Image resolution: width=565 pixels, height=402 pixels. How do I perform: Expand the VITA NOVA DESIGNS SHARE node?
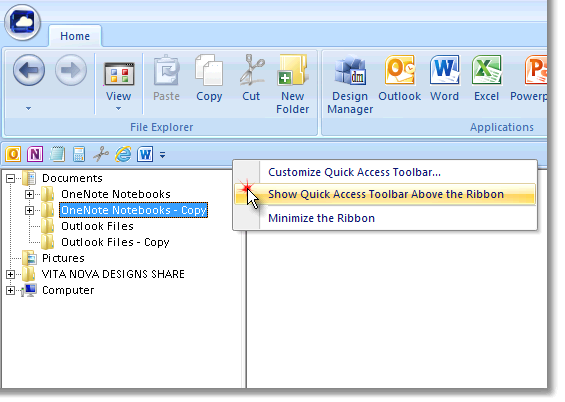(10, 274)
